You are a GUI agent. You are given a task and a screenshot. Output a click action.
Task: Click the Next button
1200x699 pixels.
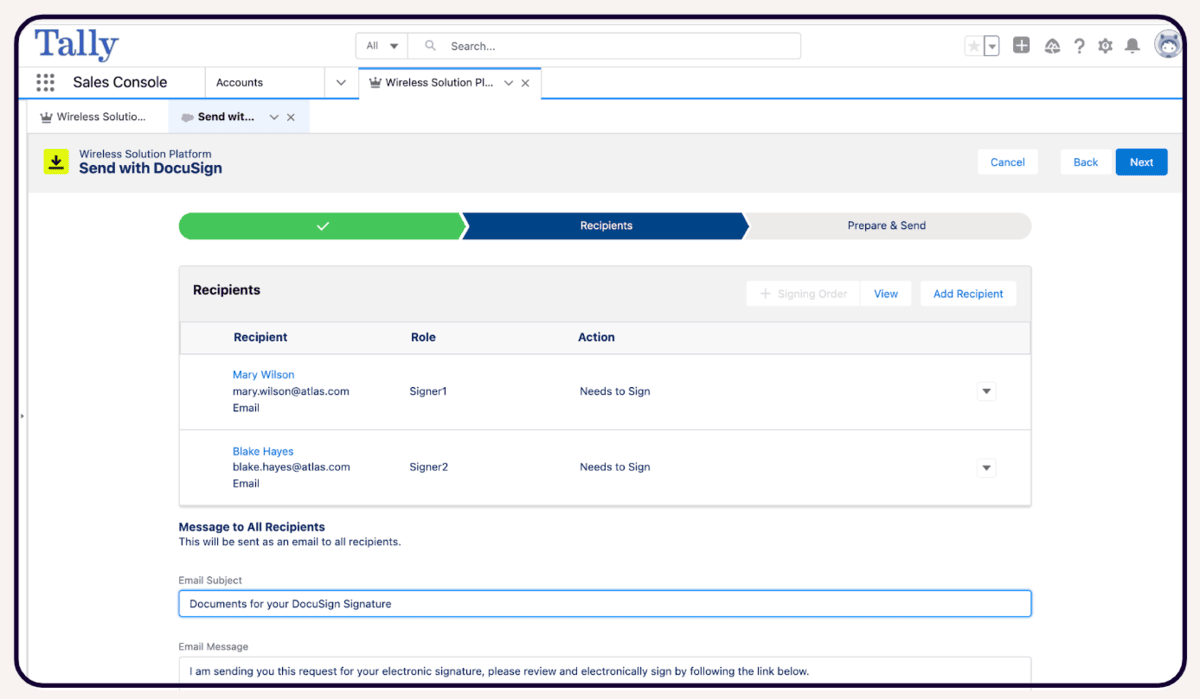[x=1141, y=162]
